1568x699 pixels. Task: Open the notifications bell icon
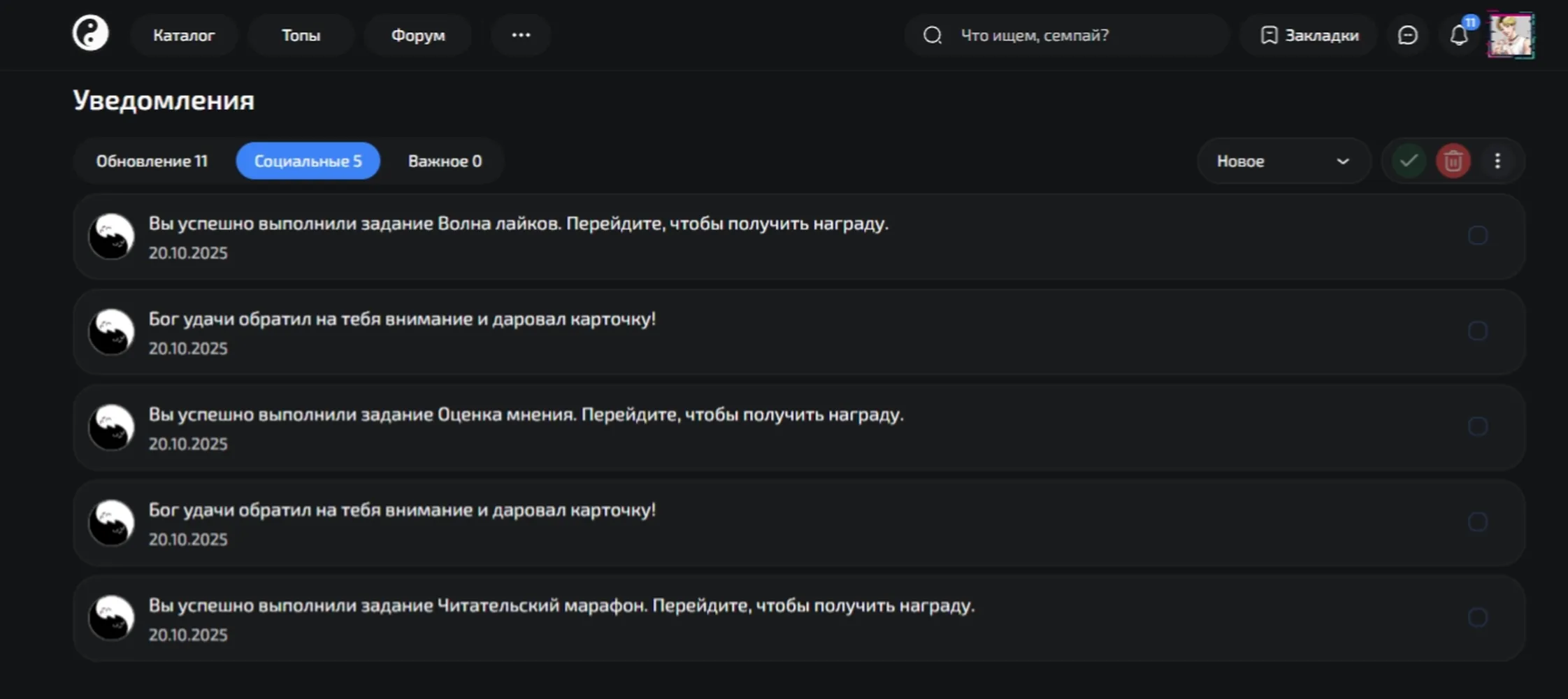pos(1459,35)
